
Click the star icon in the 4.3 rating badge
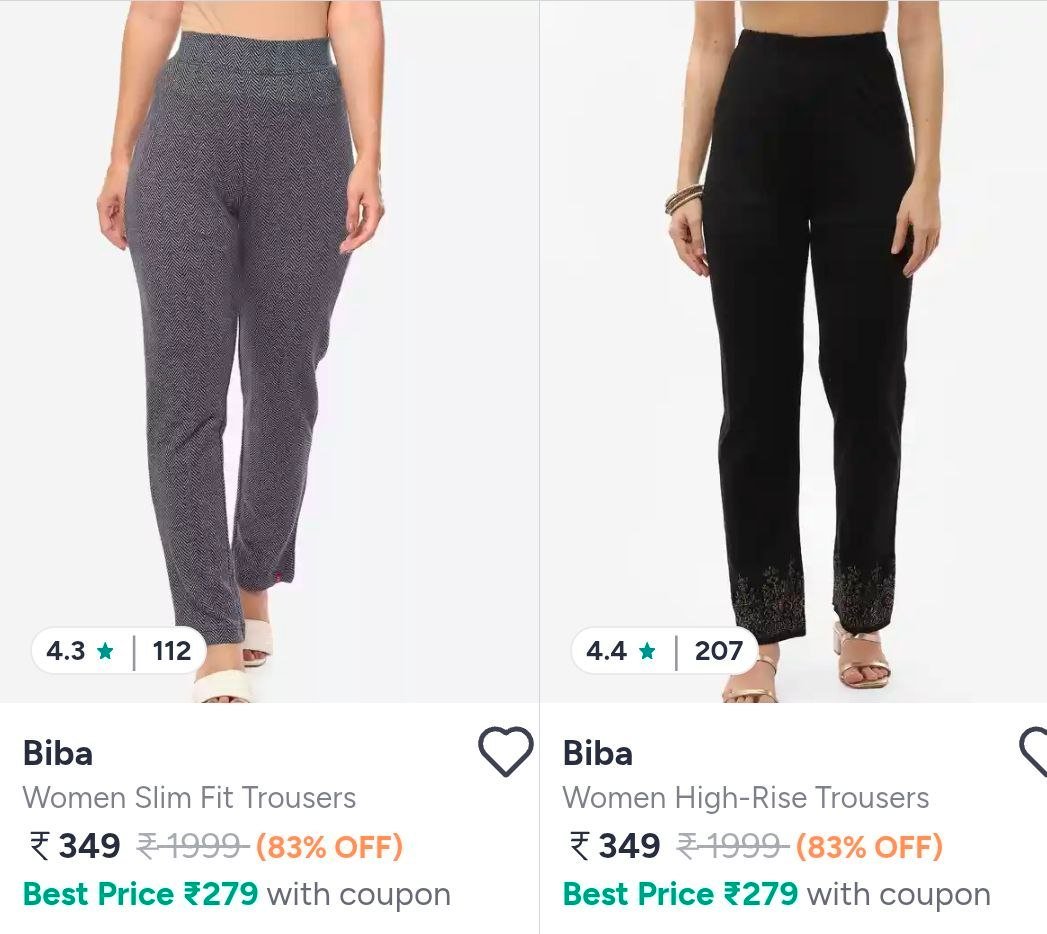104,651
